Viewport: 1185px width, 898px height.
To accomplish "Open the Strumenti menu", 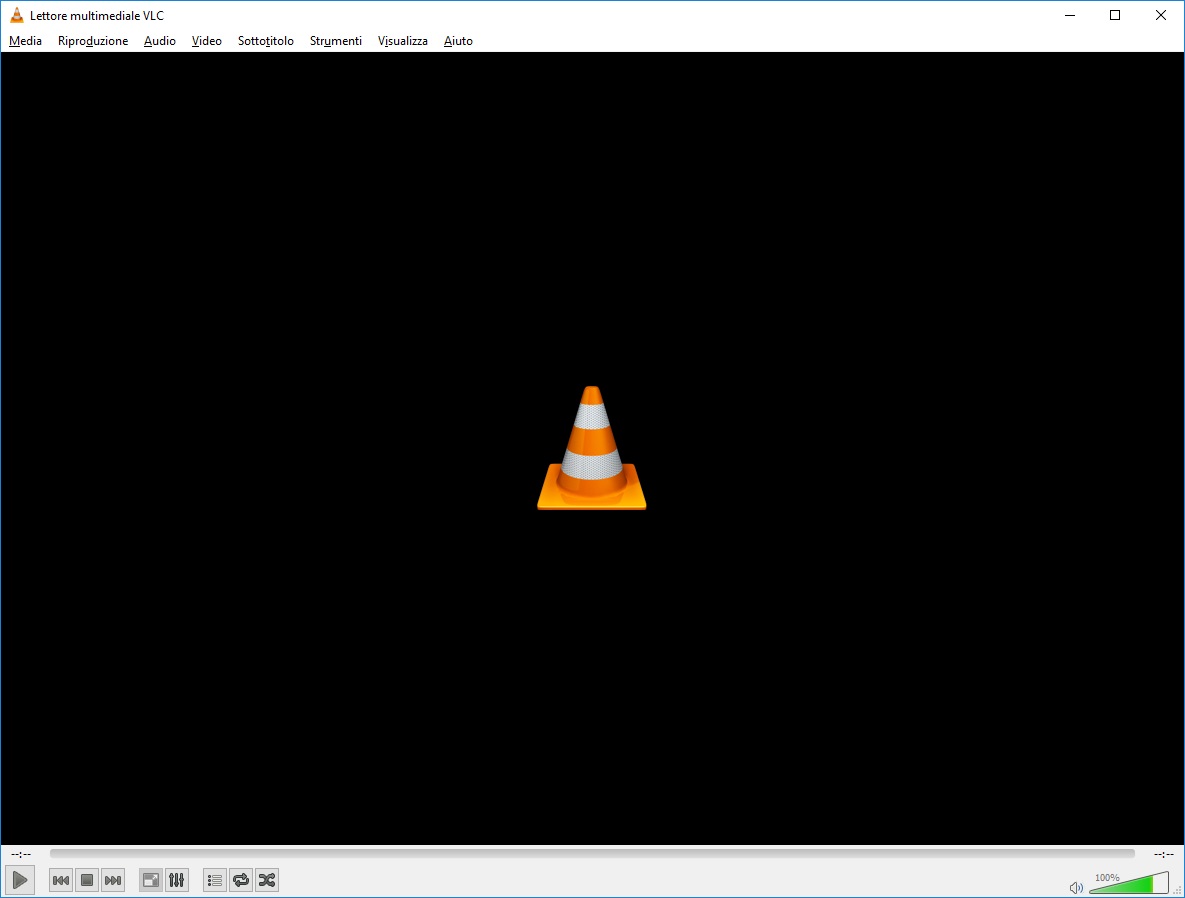I will 336,41.
